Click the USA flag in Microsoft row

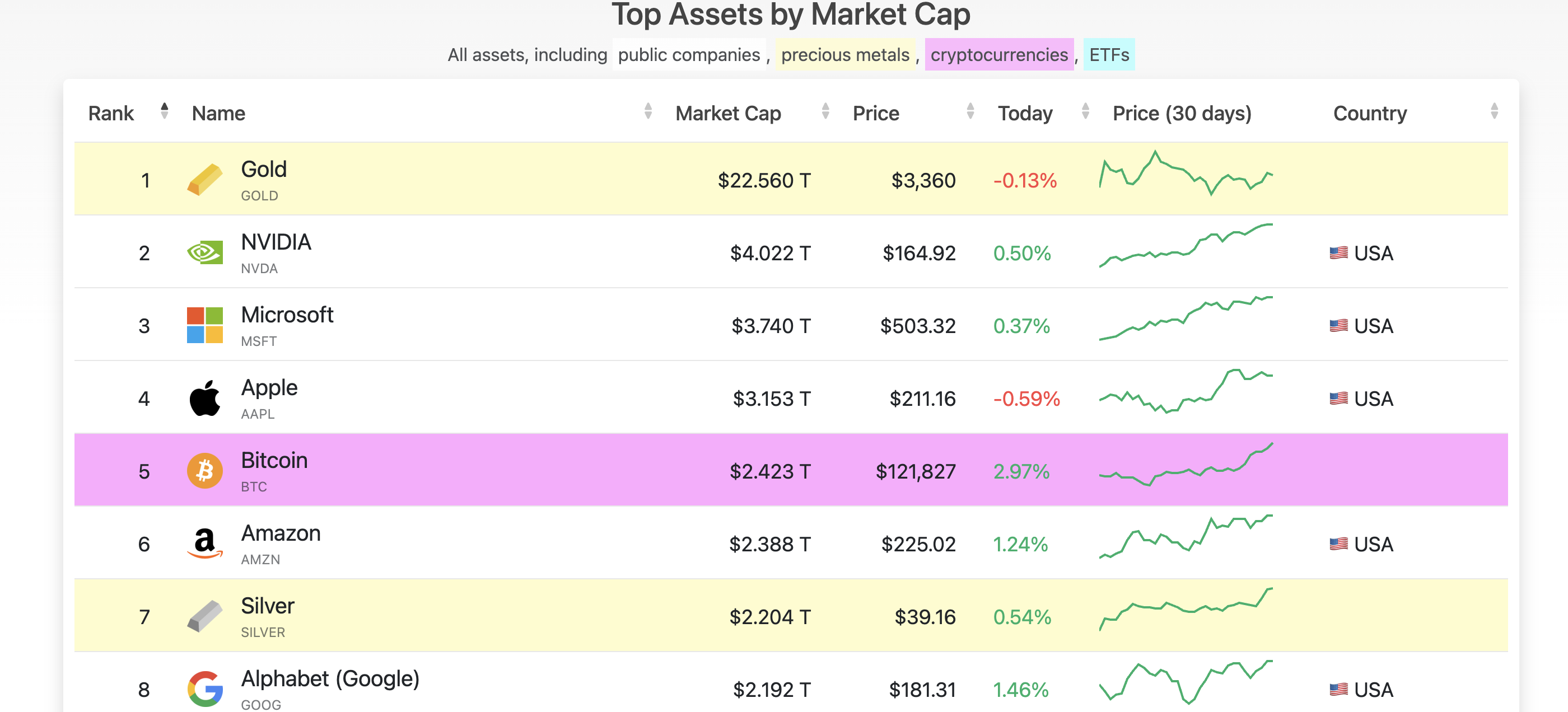(1338, 326)
